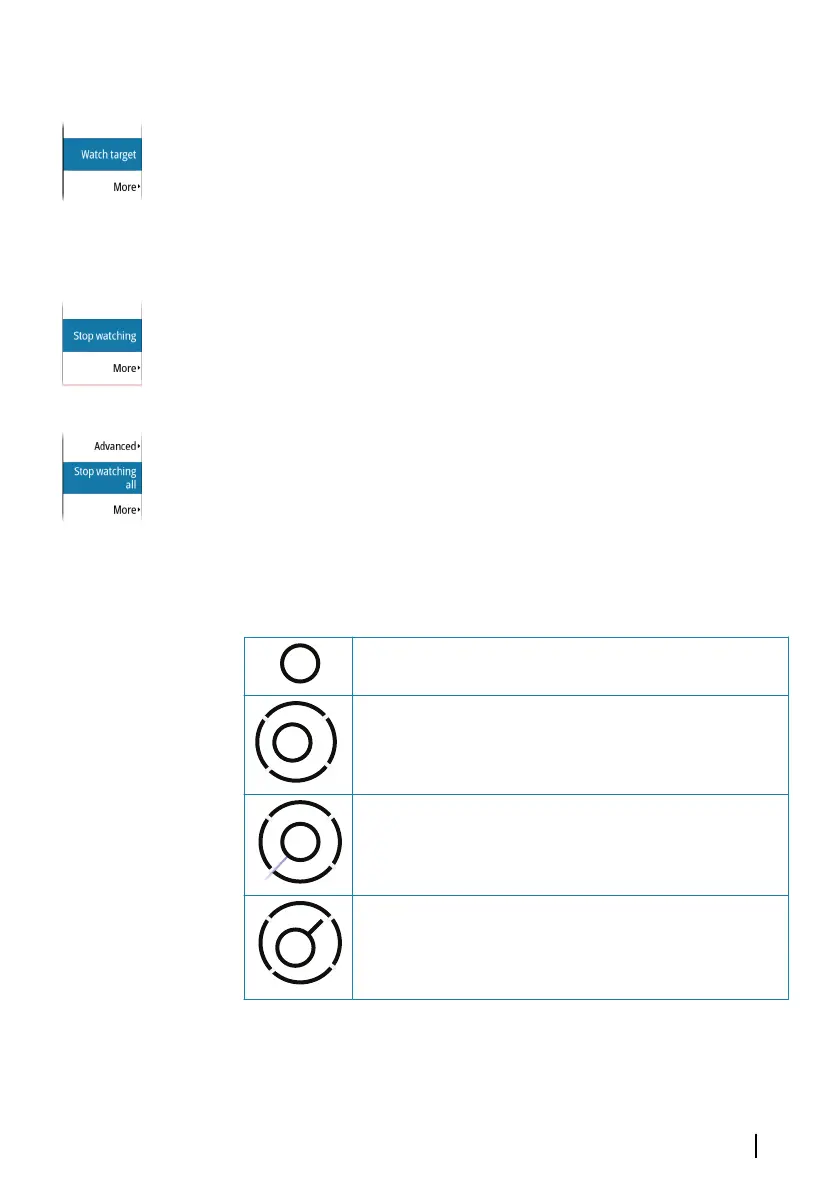Click the vertical bar at page bottom corner

click(x=755, y=1146)
